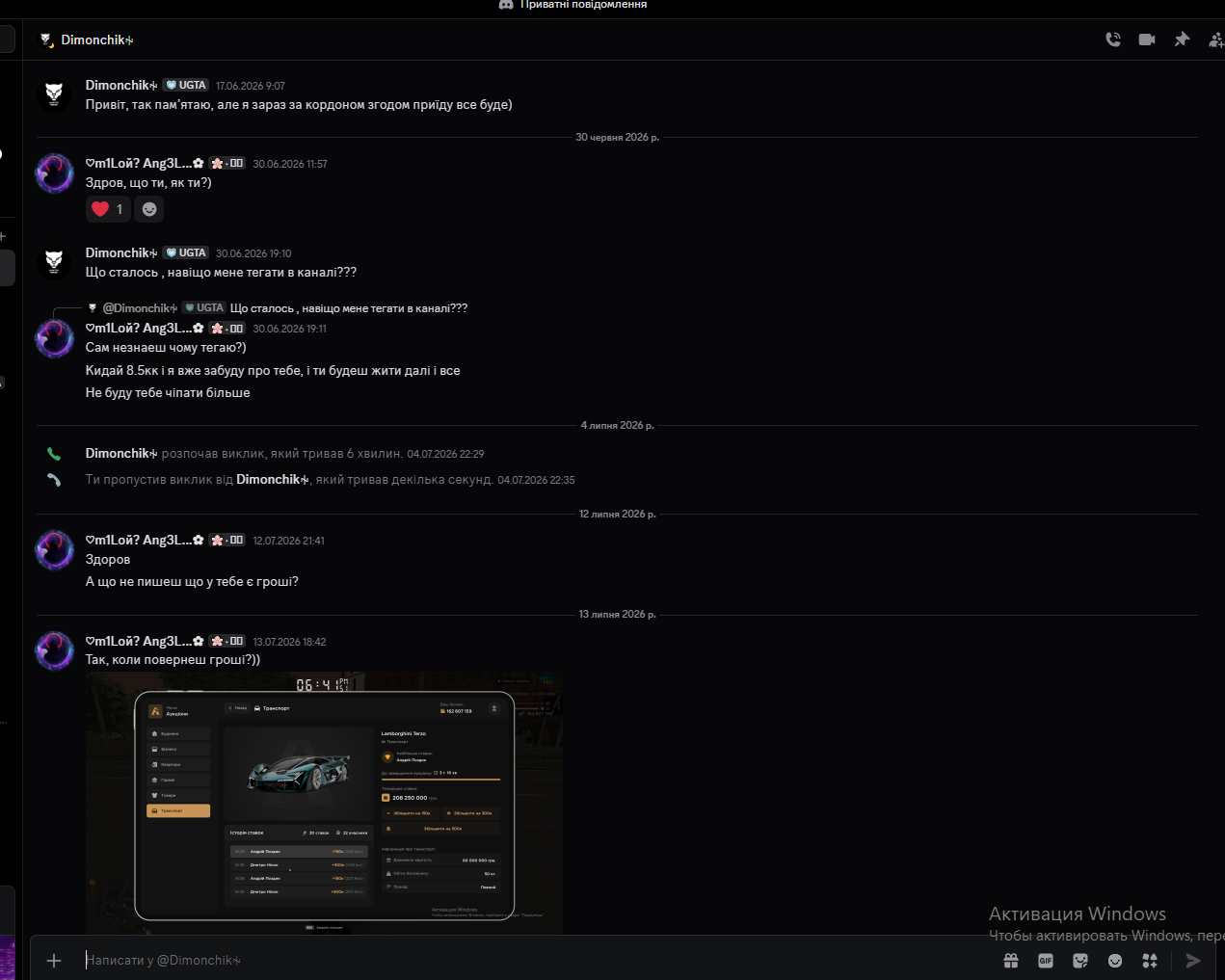The height and width of the screenshot is (980, 1225).
Task: Open Dimonchik avatar on 17.06.2026 message
Action: click(54, 94)
